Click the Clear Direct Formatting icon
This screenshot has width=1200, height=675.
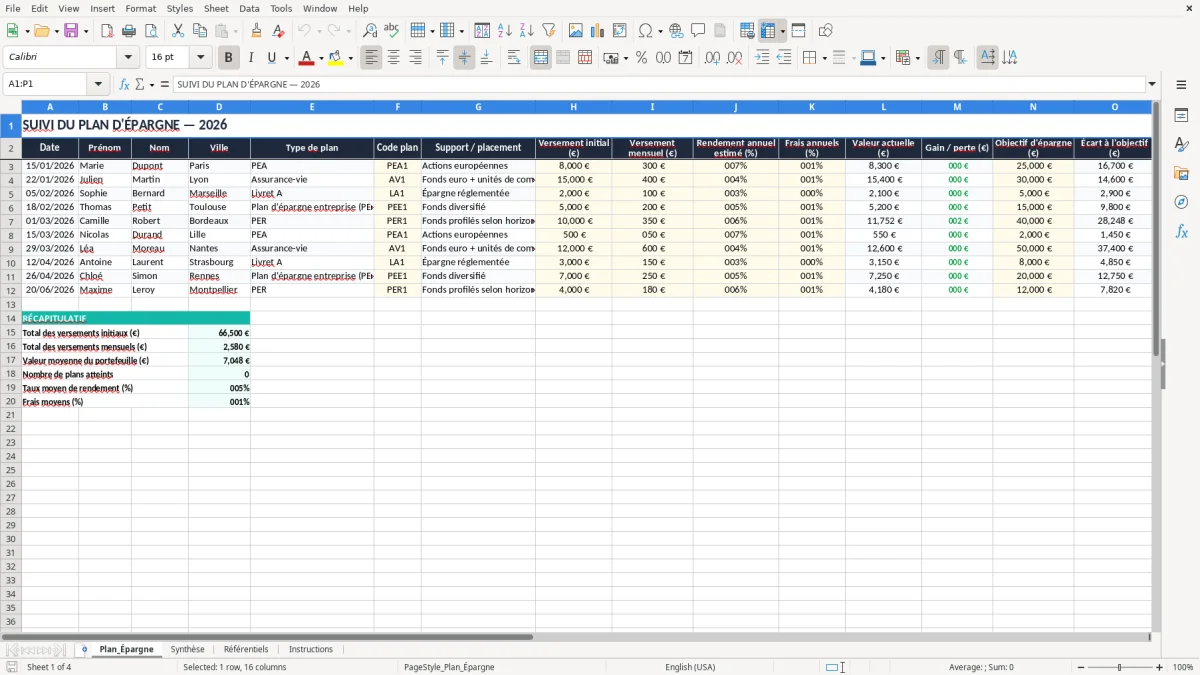279,31
